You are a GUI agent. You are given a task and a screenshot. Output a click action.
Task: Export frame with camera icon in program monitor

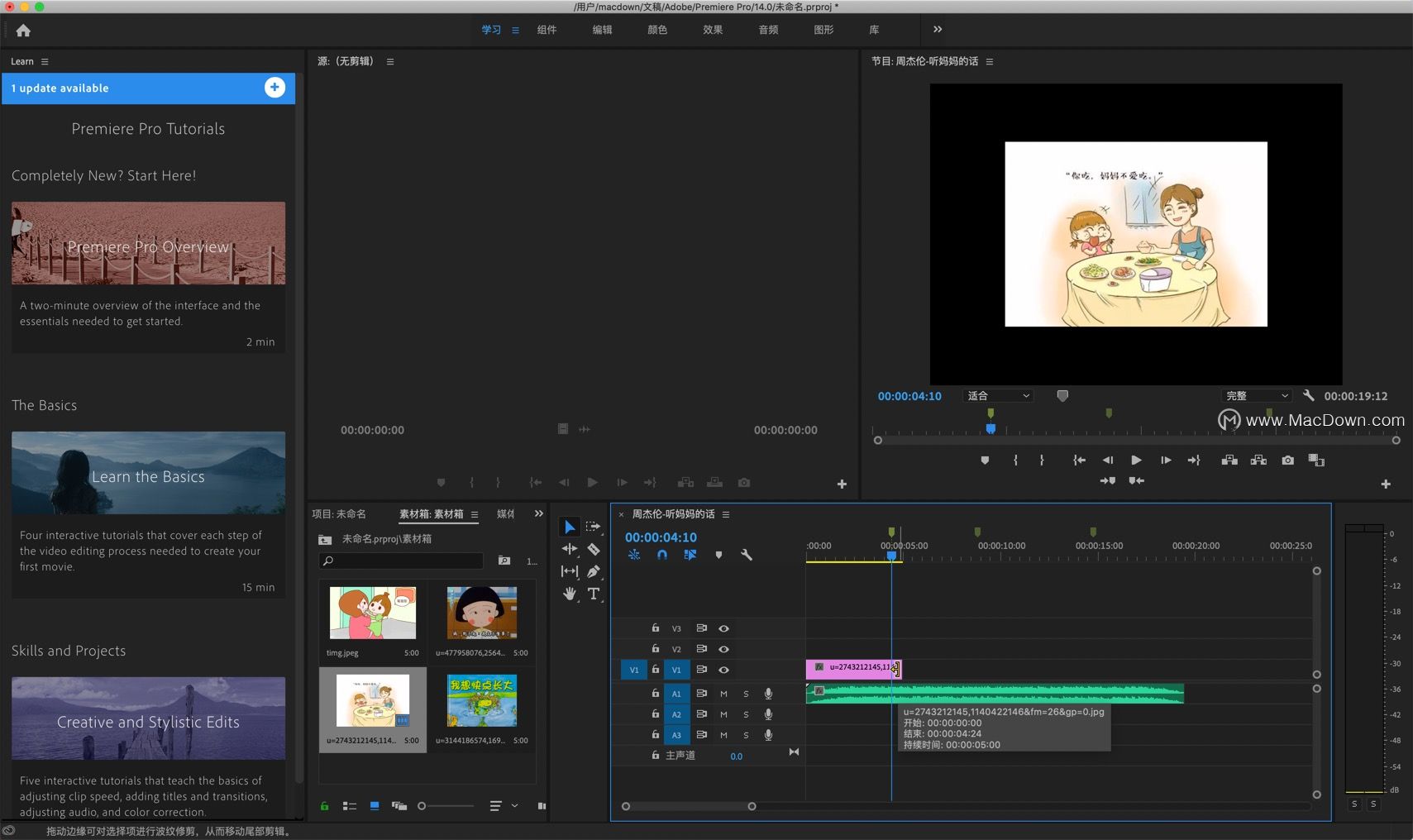click(x=1287, y=461)
